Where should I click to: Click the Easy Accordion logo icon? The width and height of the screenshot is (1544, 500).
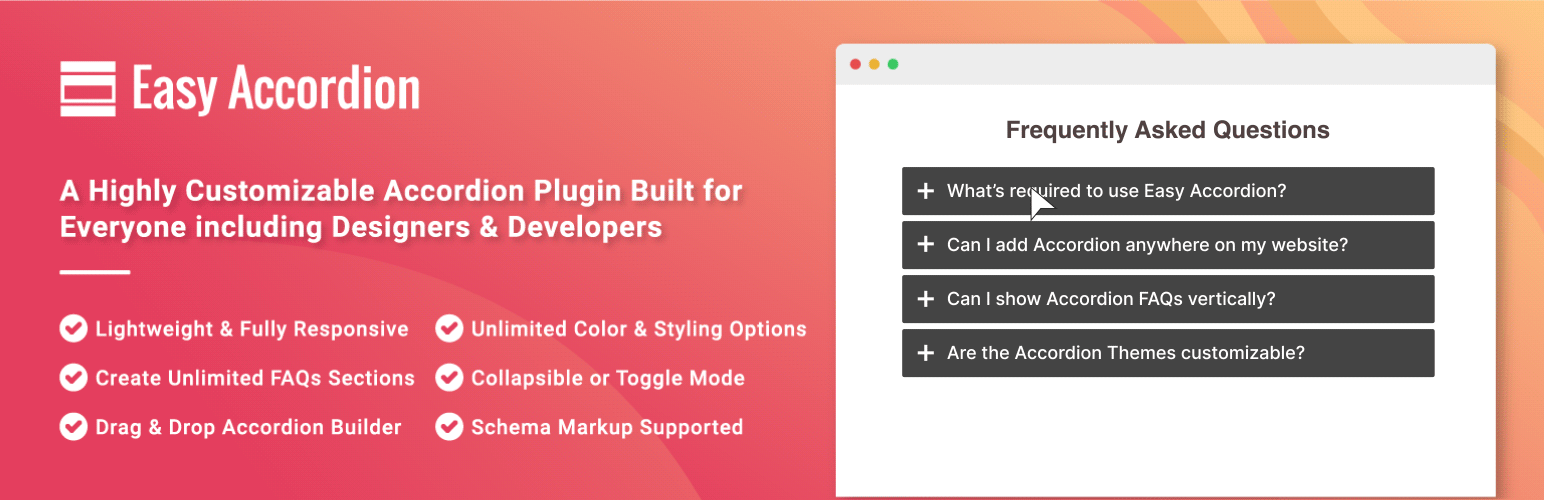(89, 89)
